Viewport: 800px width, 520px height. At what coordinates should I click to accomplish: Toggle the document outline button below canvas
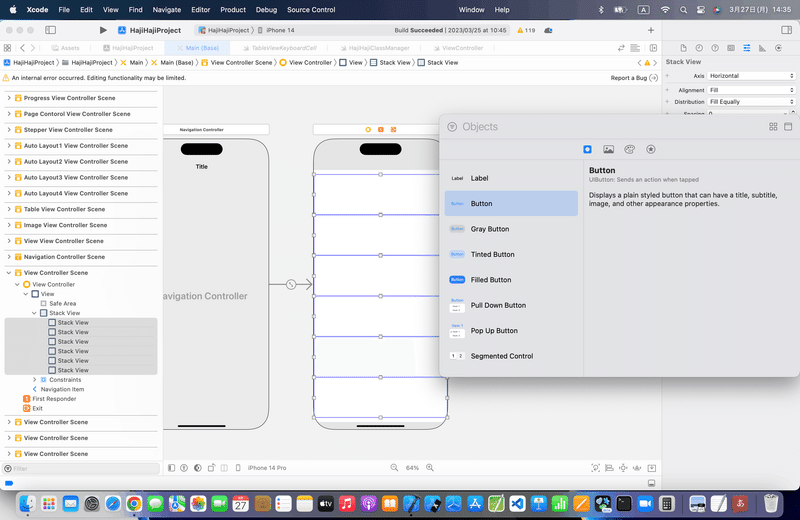pyautogui.click(x=171, y=467)
